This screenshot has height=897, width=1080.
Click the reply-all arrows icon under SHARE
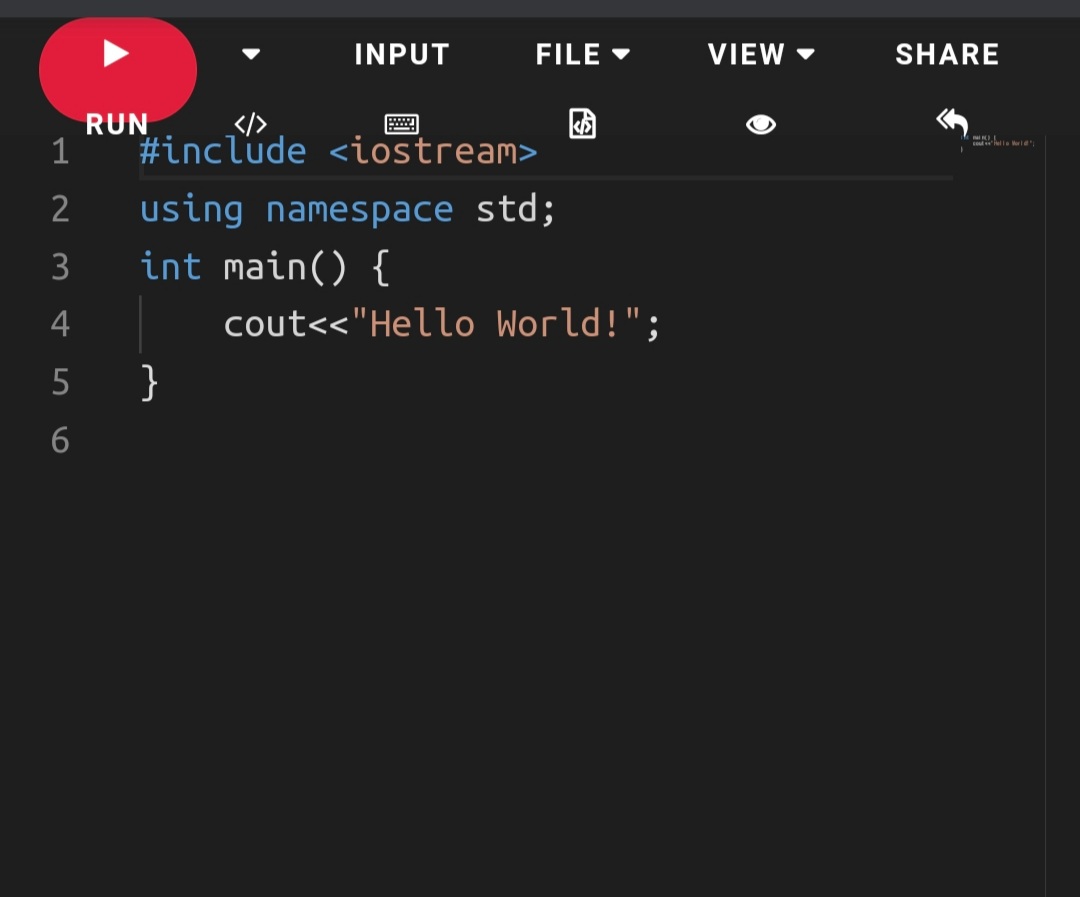(952, 122)
